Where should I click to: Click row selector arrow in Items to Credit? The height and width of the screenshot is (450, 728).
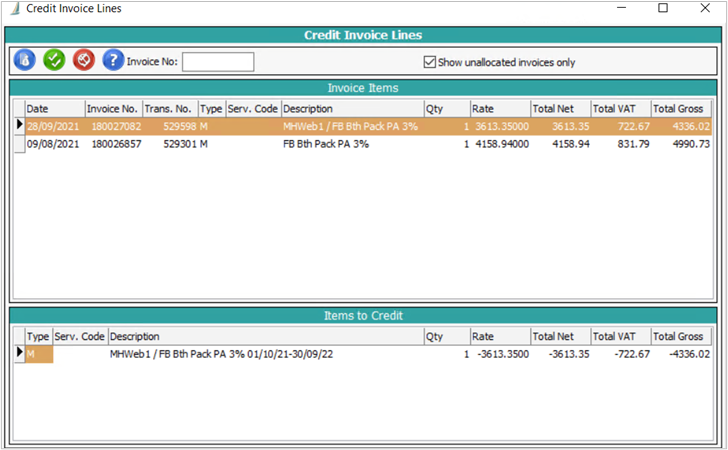click(20, 352)
